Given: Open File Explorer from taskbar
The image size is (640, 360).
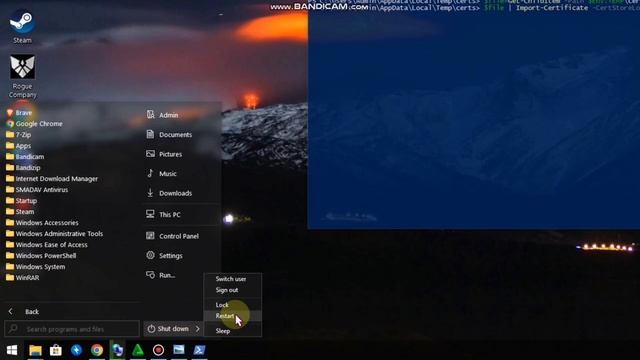Looking at the screenshot, I should pyautogui.click(x=36, y=350).
